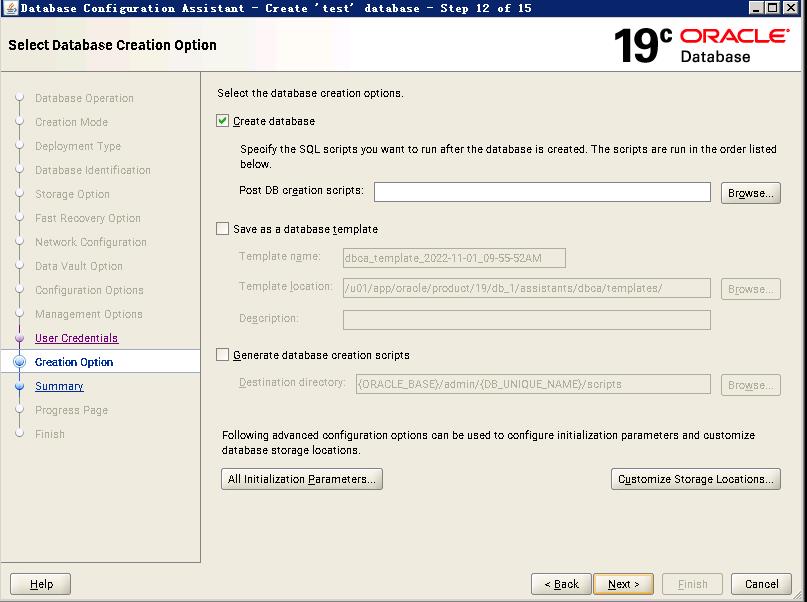The image size is (807, 602).
Task: Click the Management Options step
Action: point(89,314)
